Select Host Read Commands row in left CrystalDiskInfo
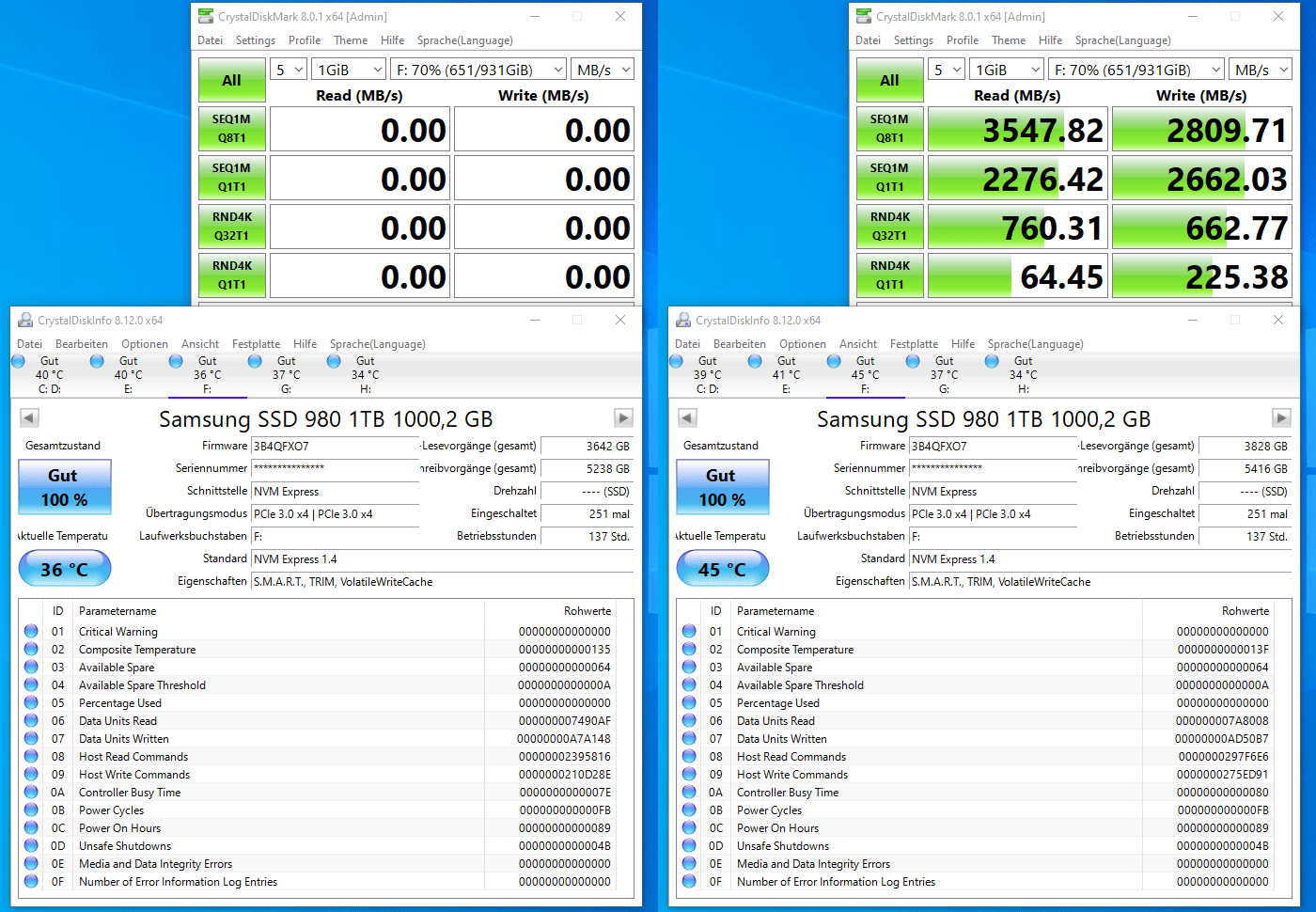 click(x=318, y=757)
